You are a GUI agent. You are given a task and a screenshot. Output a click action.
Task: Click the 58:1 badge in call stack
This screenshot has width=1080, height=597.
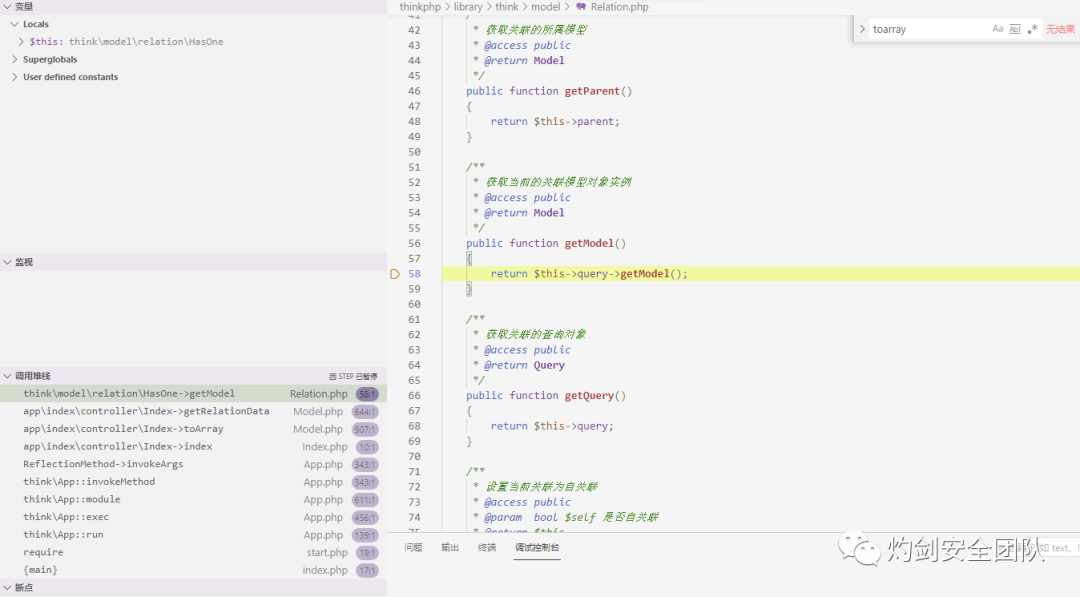(367, 395)
